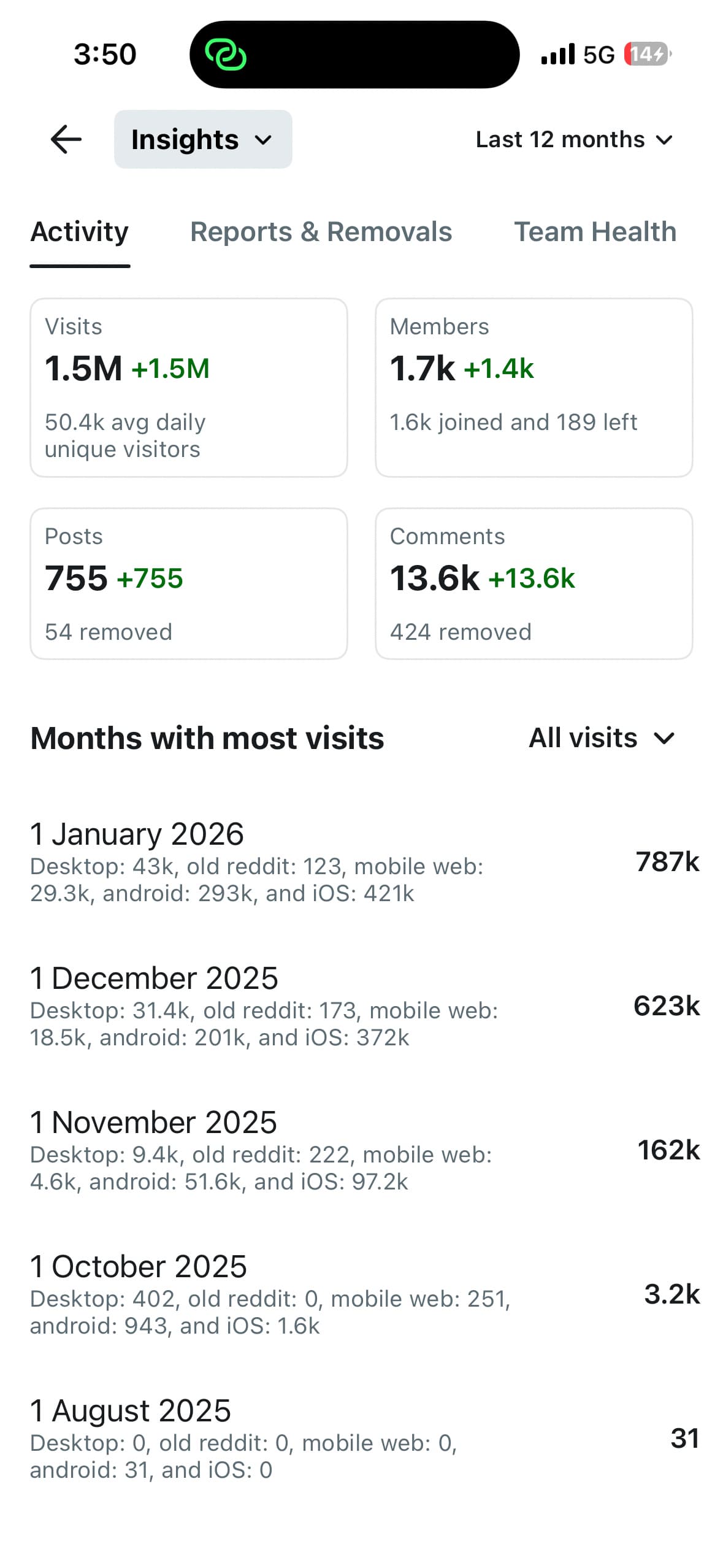Tap the Comments card showing 13.6k
This screenshot has height=1568, width=723.
[x=534, y=583]
